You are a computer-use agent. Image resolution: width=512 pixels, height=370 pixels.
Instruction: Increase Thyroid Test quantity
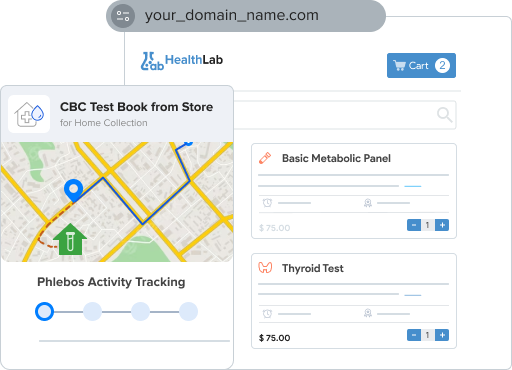[x=442, y=335]
